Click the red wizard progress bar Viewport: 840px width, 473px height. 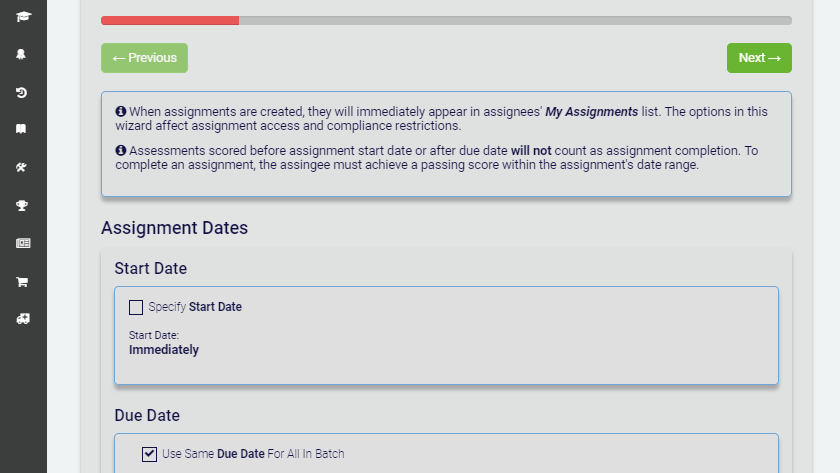170,20
